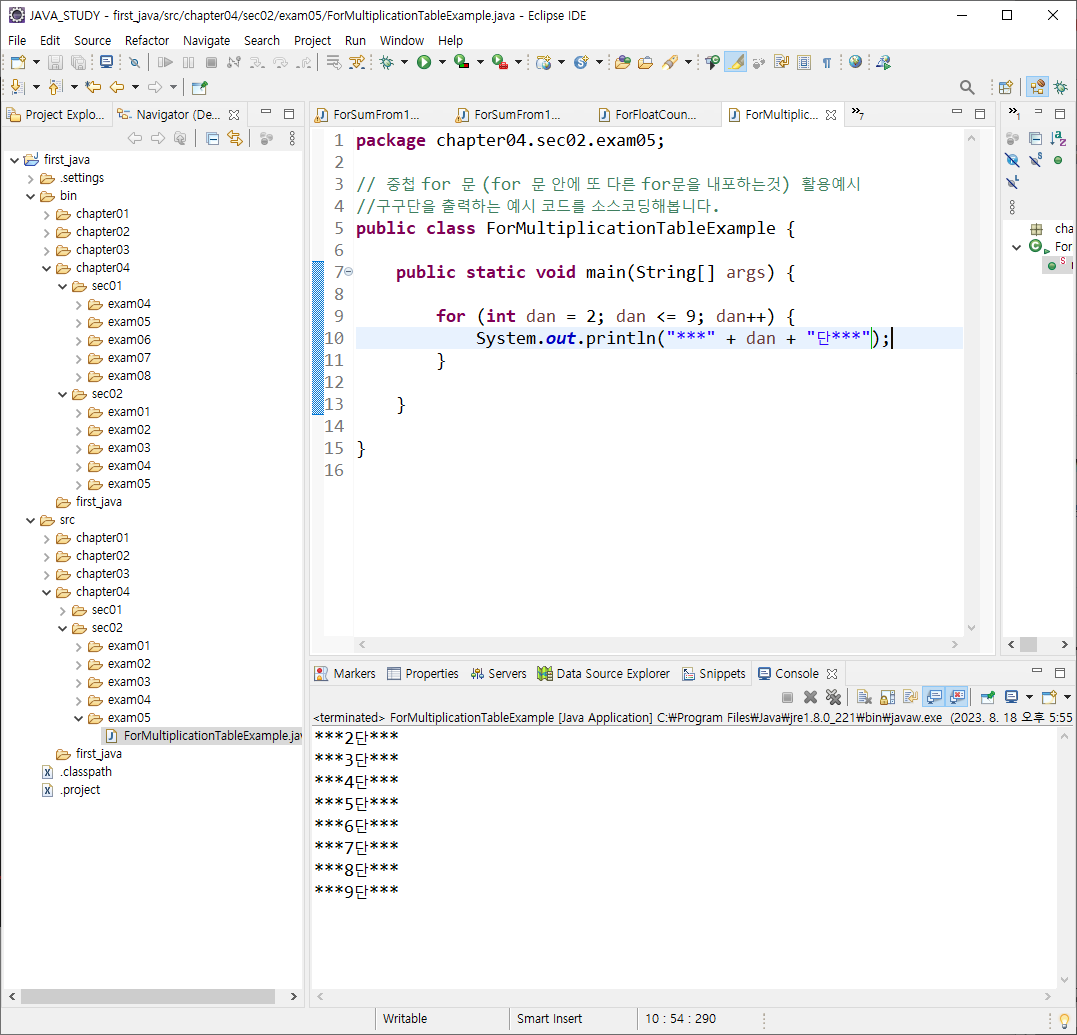Viewport: 1077px width, 1035px height.
Task: Toggle Block Selection Mode icon
Action: click(x=804, y=62)
